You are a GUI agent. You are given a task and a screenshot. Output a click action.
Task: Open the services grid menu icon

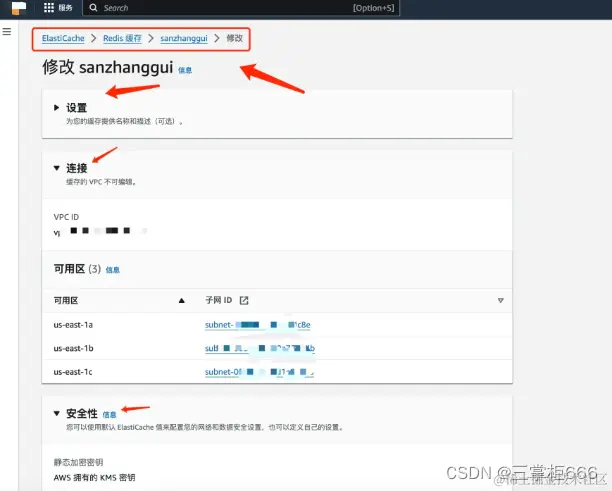49,8
